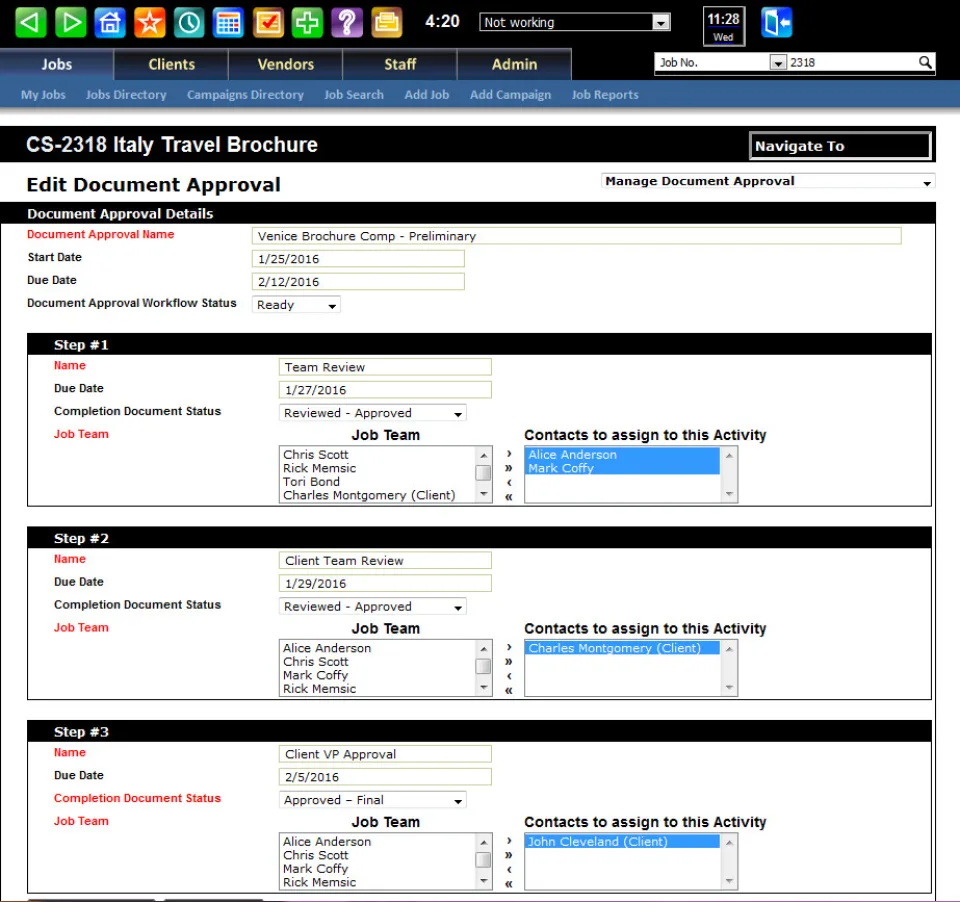Open the Navigate To dropdown
The image size is (960, 902).
point(840,146)
